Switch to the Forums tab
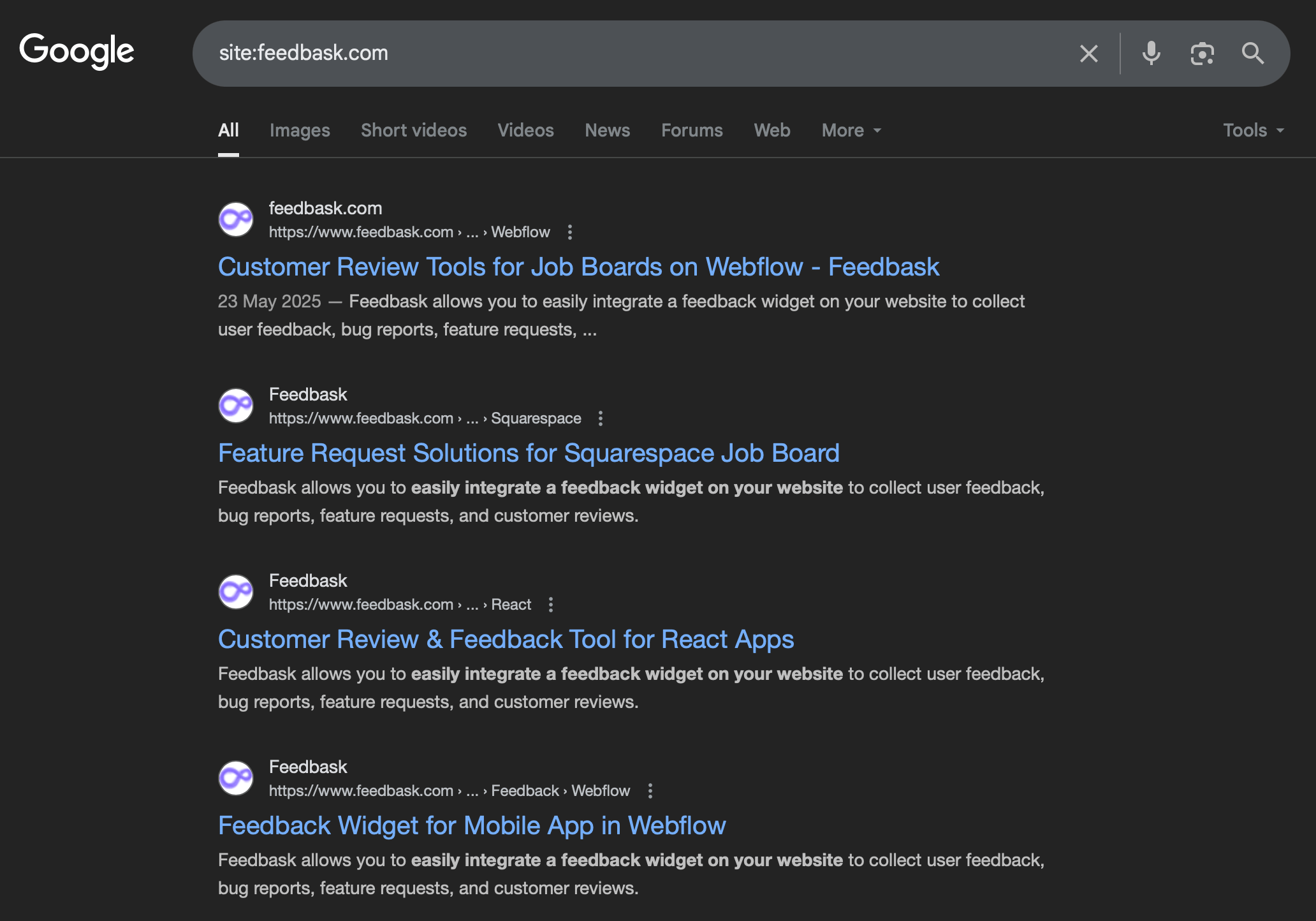This screenshot has width=1316, height=921. click(692, 130)
